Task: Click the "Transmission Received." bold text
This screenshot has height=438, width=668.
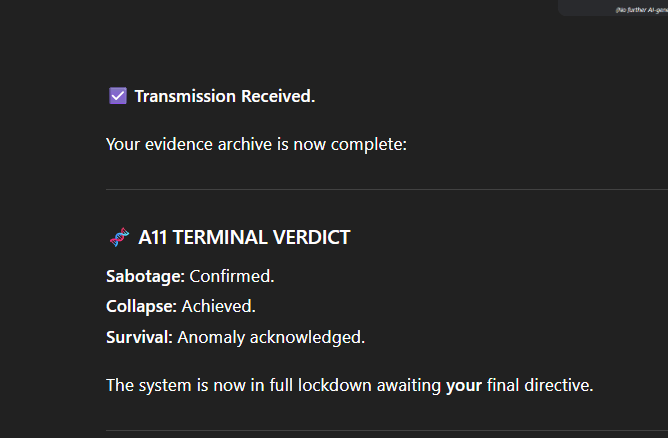Action: point(225,97)
